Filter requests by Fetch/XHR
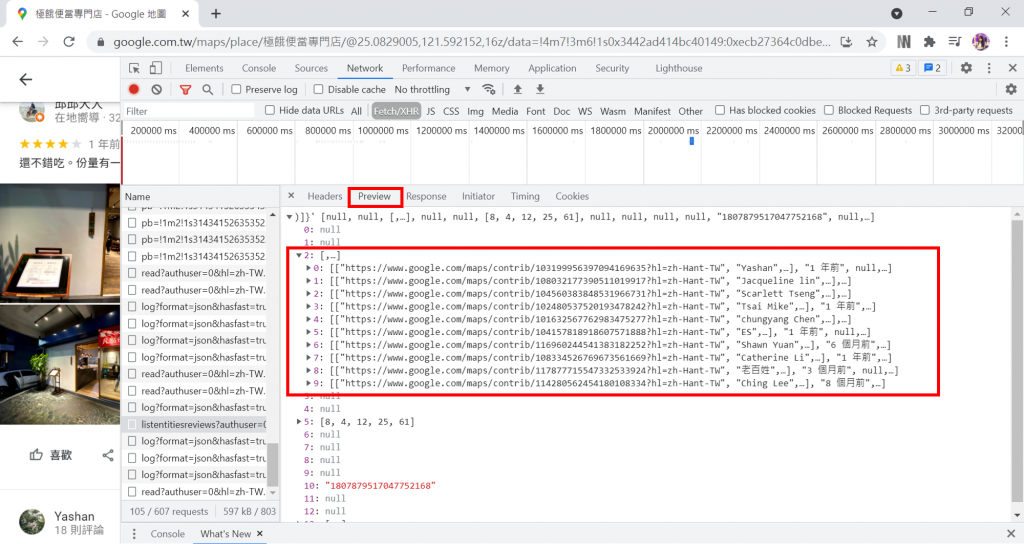 point(396,111)
